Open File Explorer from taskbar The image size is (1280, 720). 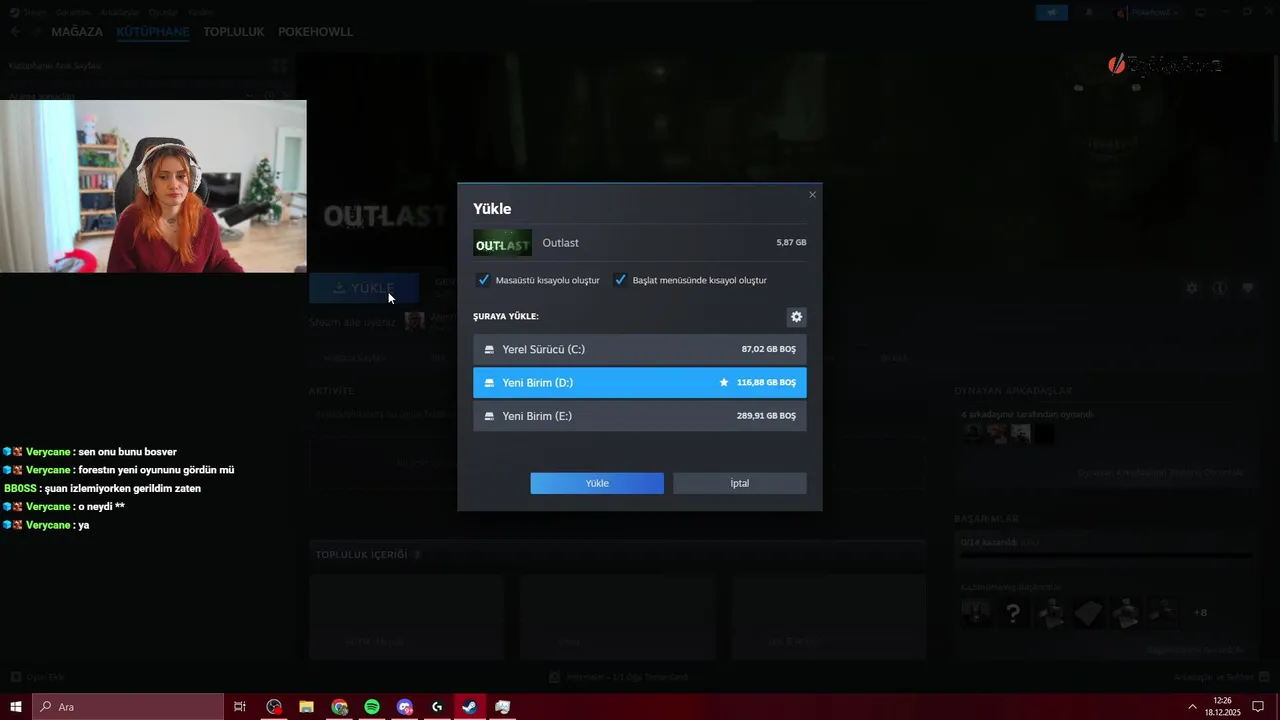pyautogui.click(x=307, y=707)
